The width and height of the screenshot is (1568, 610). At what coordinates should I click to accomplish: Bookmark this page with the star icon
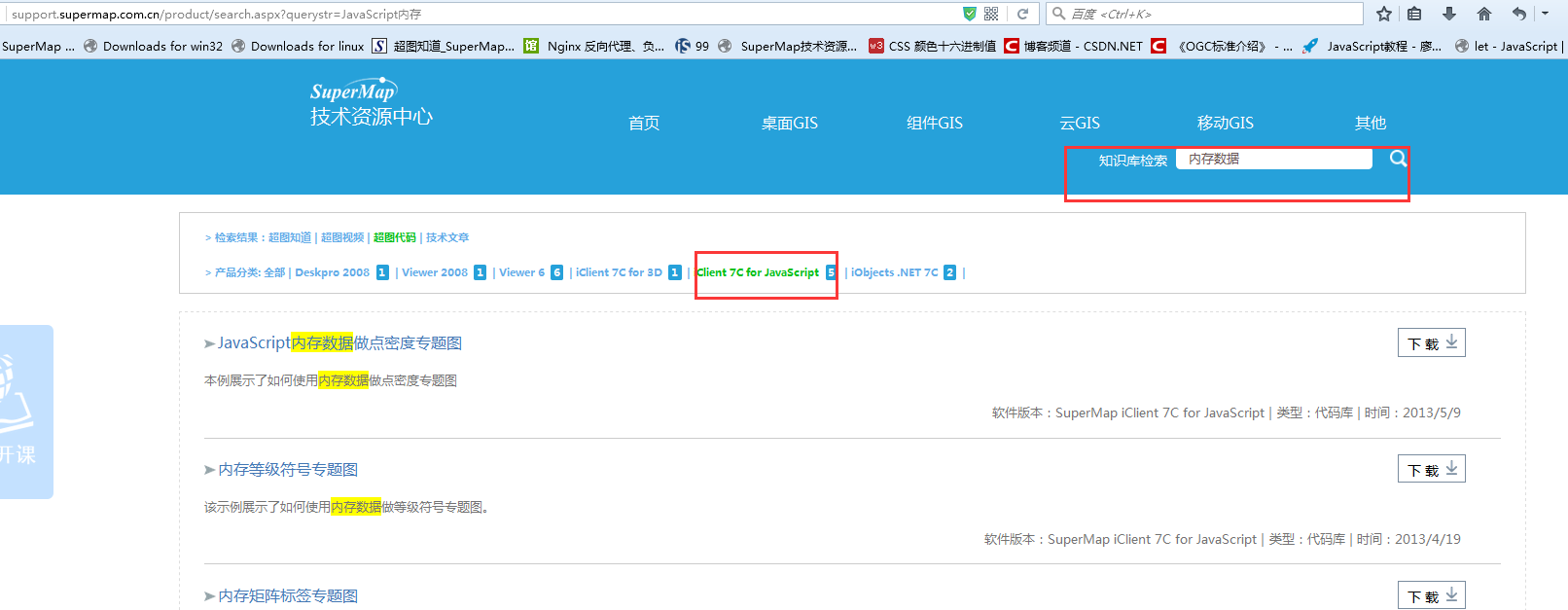[1384, 14]
